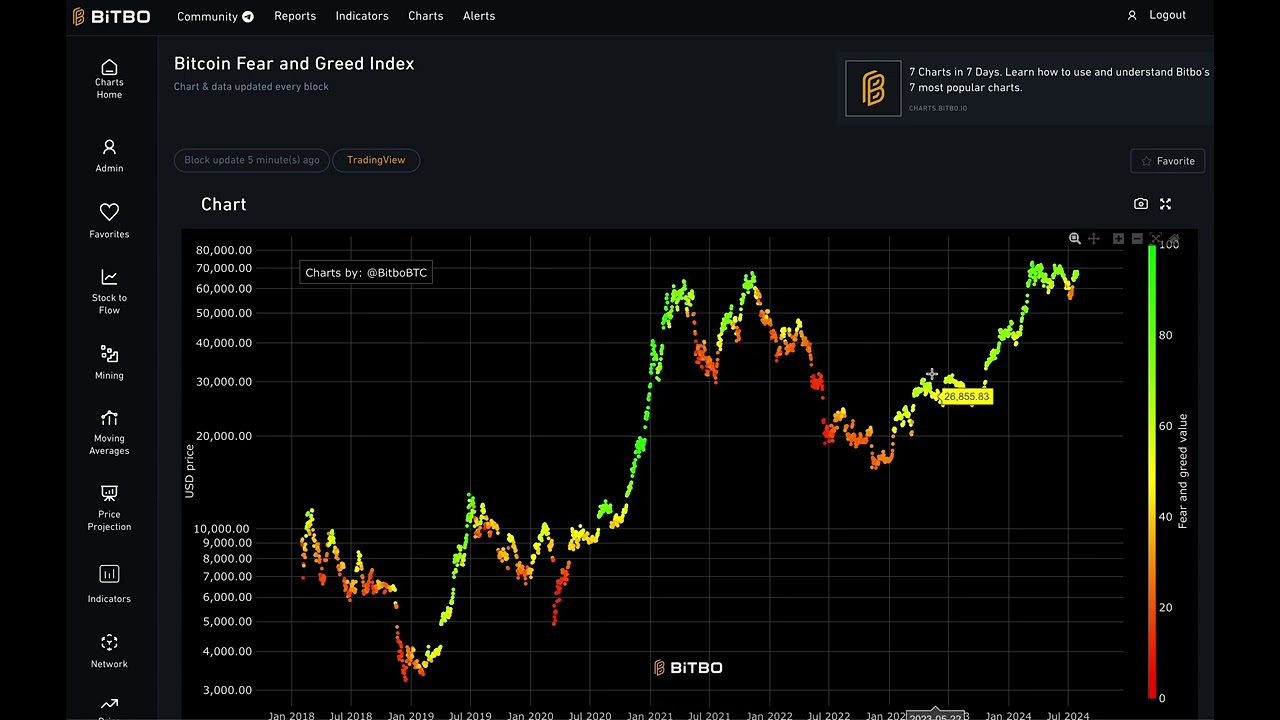1280x720 pixels.
Task: Open the Reports menu item
Action: pyautogui.click(x=295, y=16)
